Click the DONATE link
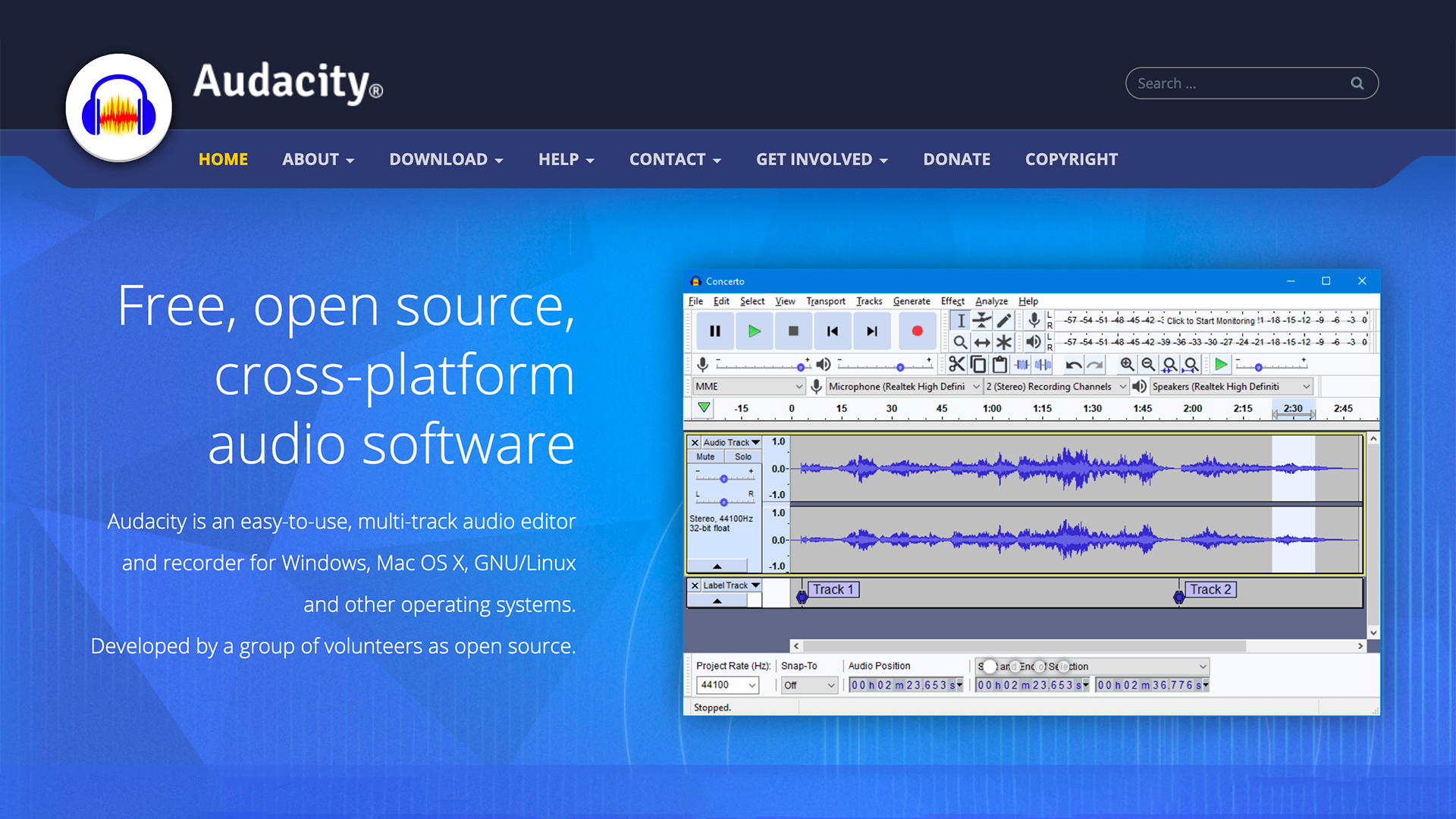 click(x=956, y=159)
